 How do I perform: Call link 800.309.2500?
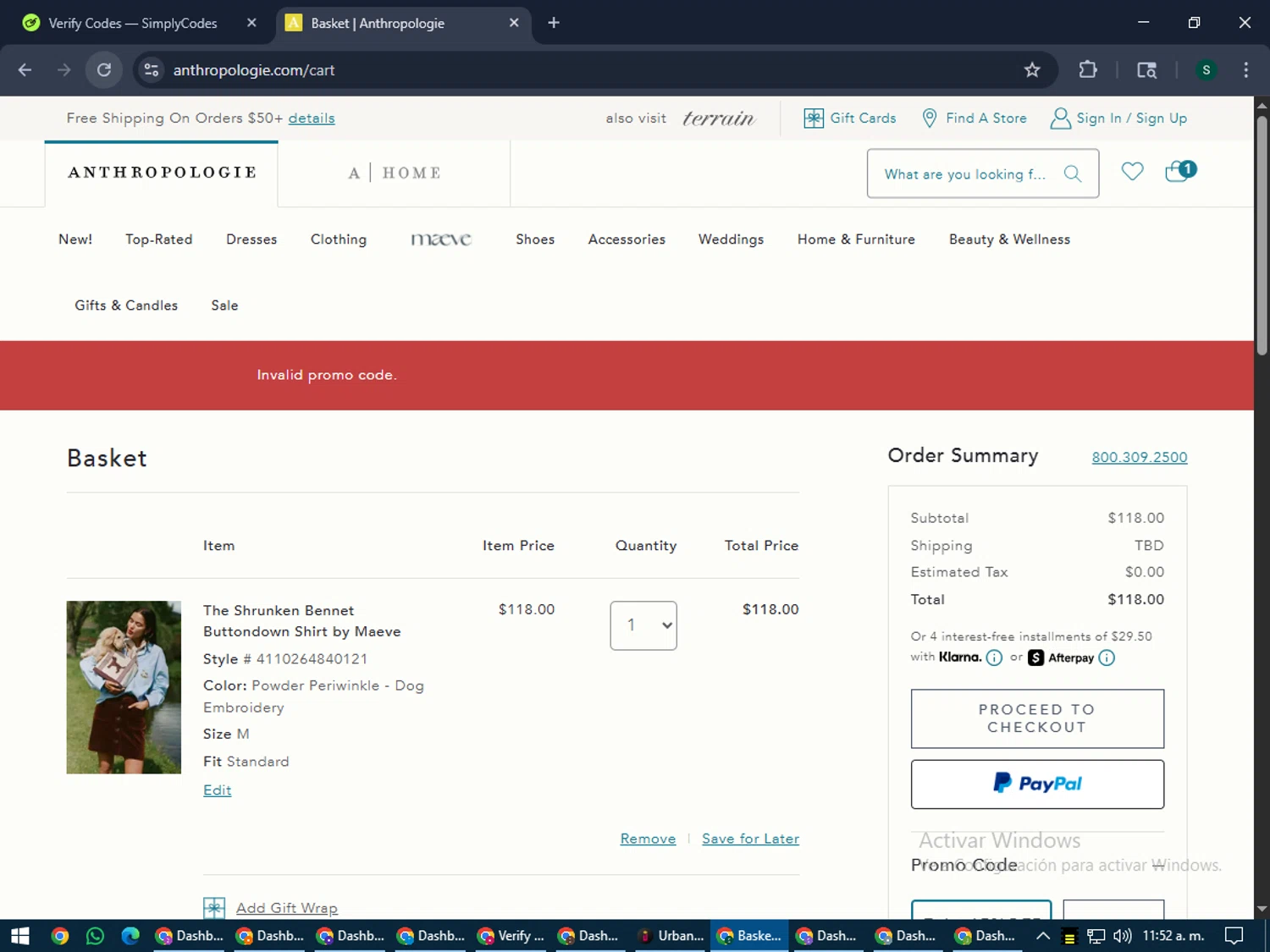1140,457
